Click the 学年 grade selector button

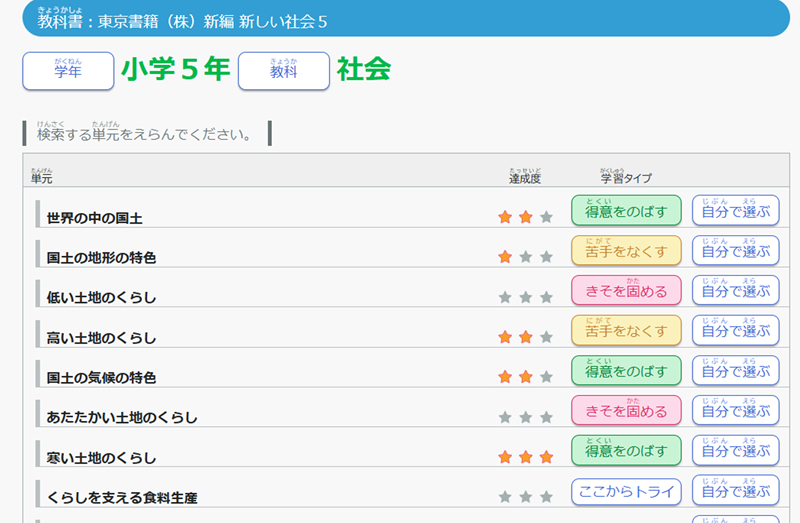tap(68, 70)
